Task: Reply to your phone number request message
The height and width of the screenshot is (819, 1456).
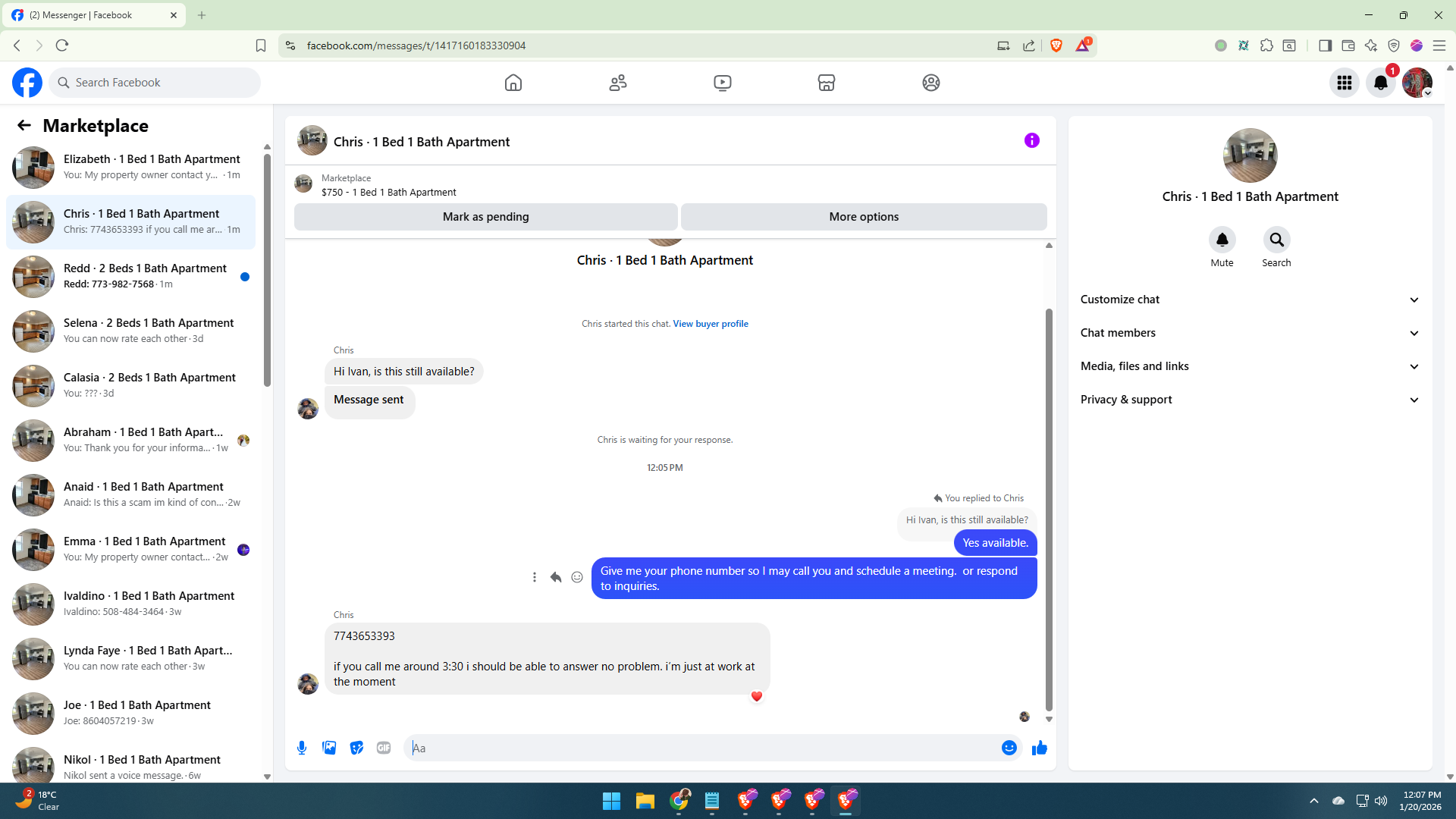Action: [556, 577]
